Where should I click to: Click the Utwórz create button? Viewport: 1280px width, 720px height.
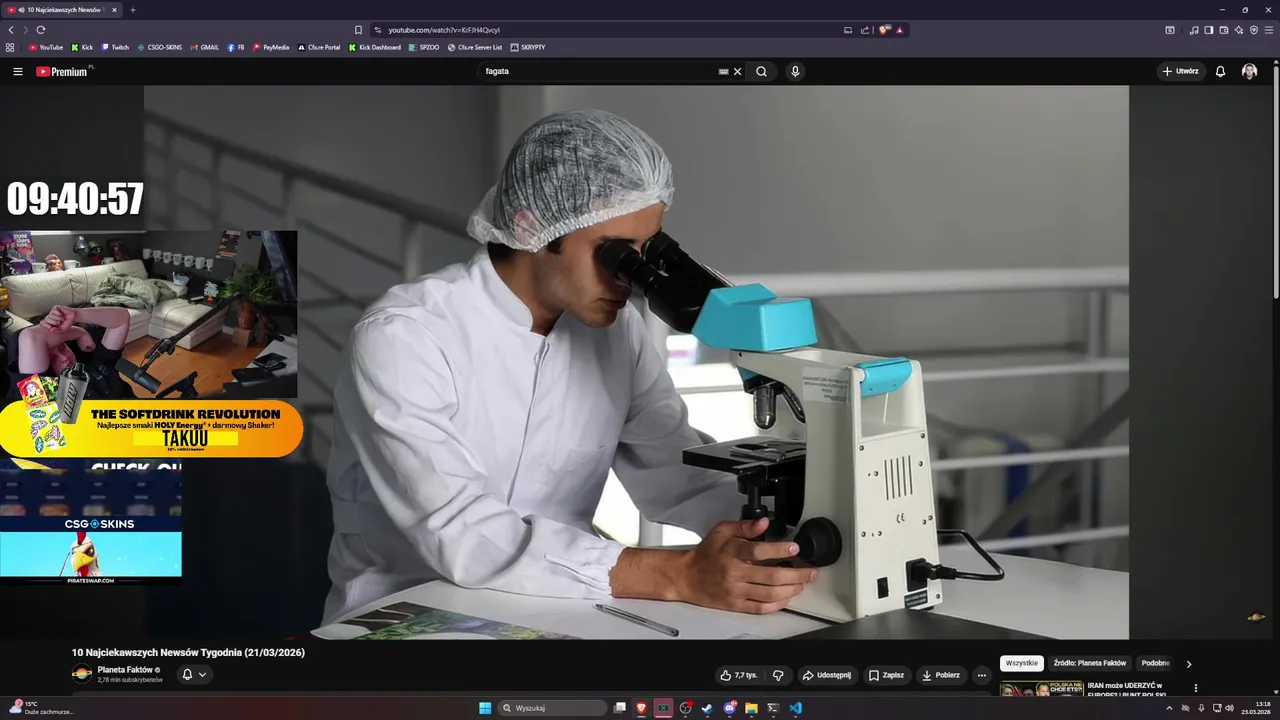coord(1180,71)
